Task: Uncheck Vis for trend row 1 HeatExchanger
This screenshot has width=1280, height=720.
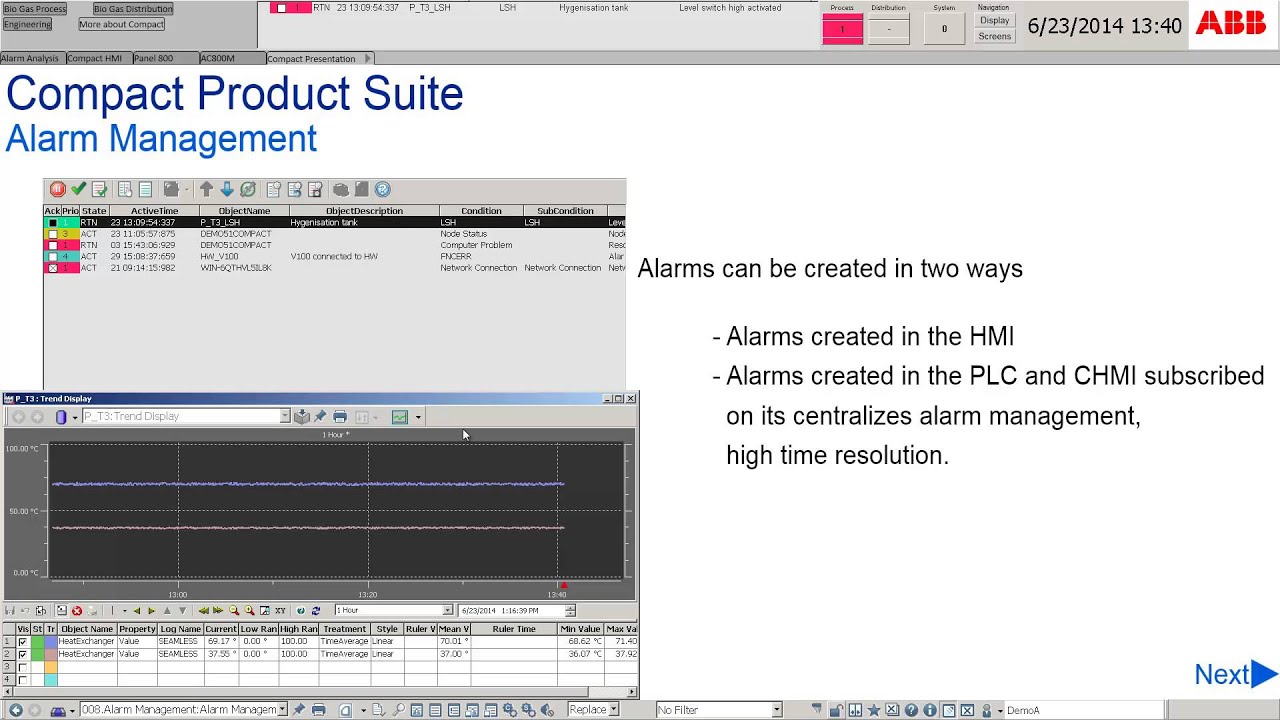Action: [x=22, y=642]
